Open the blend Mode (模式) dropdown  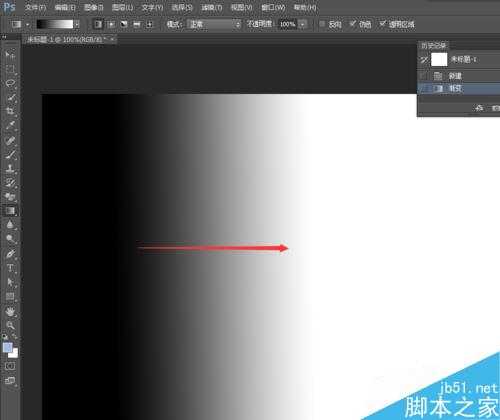(x=214, y=24)
